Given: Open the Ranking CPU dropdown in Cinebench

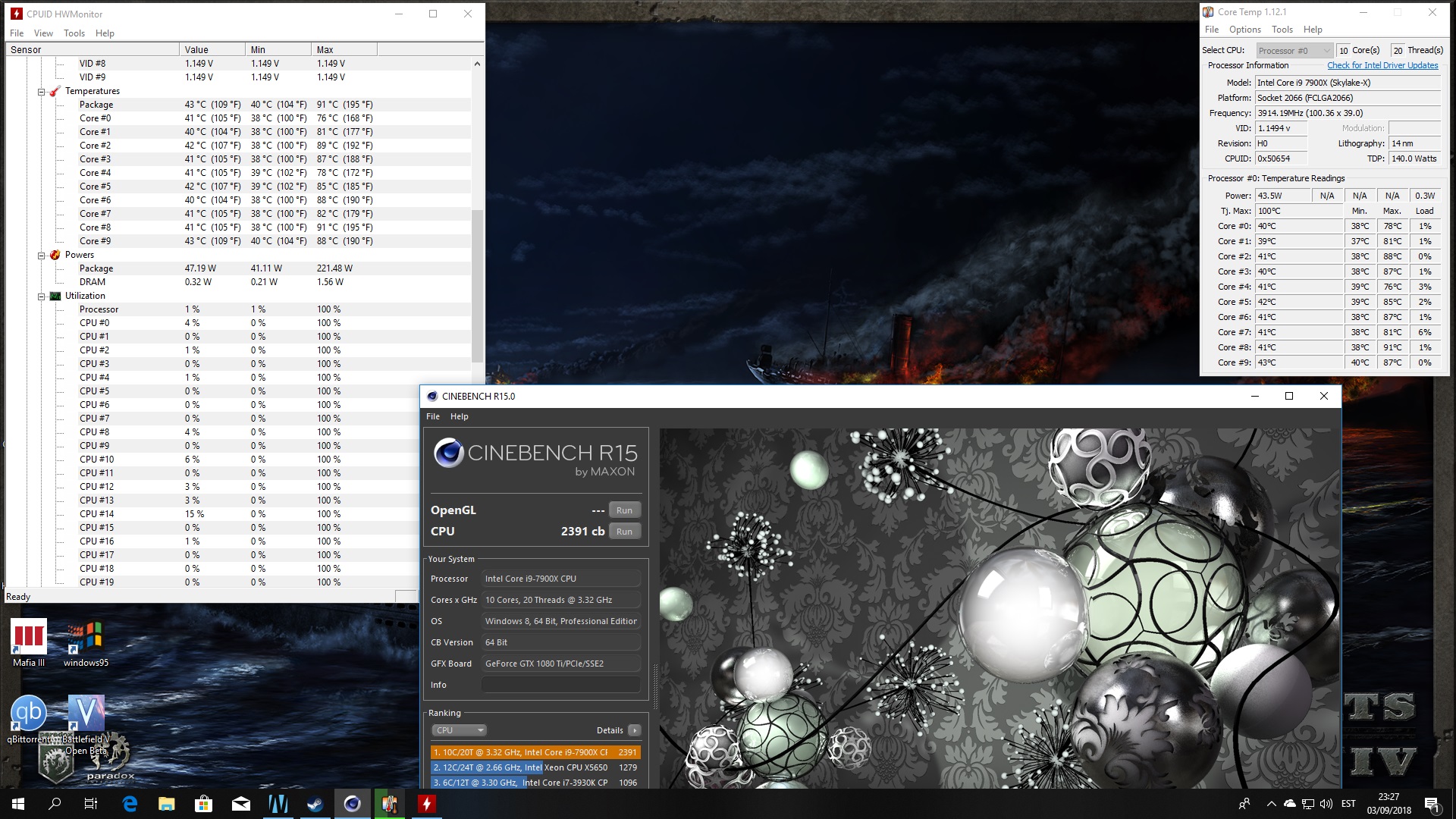Looking at the screenshot, I should [459, 730].
